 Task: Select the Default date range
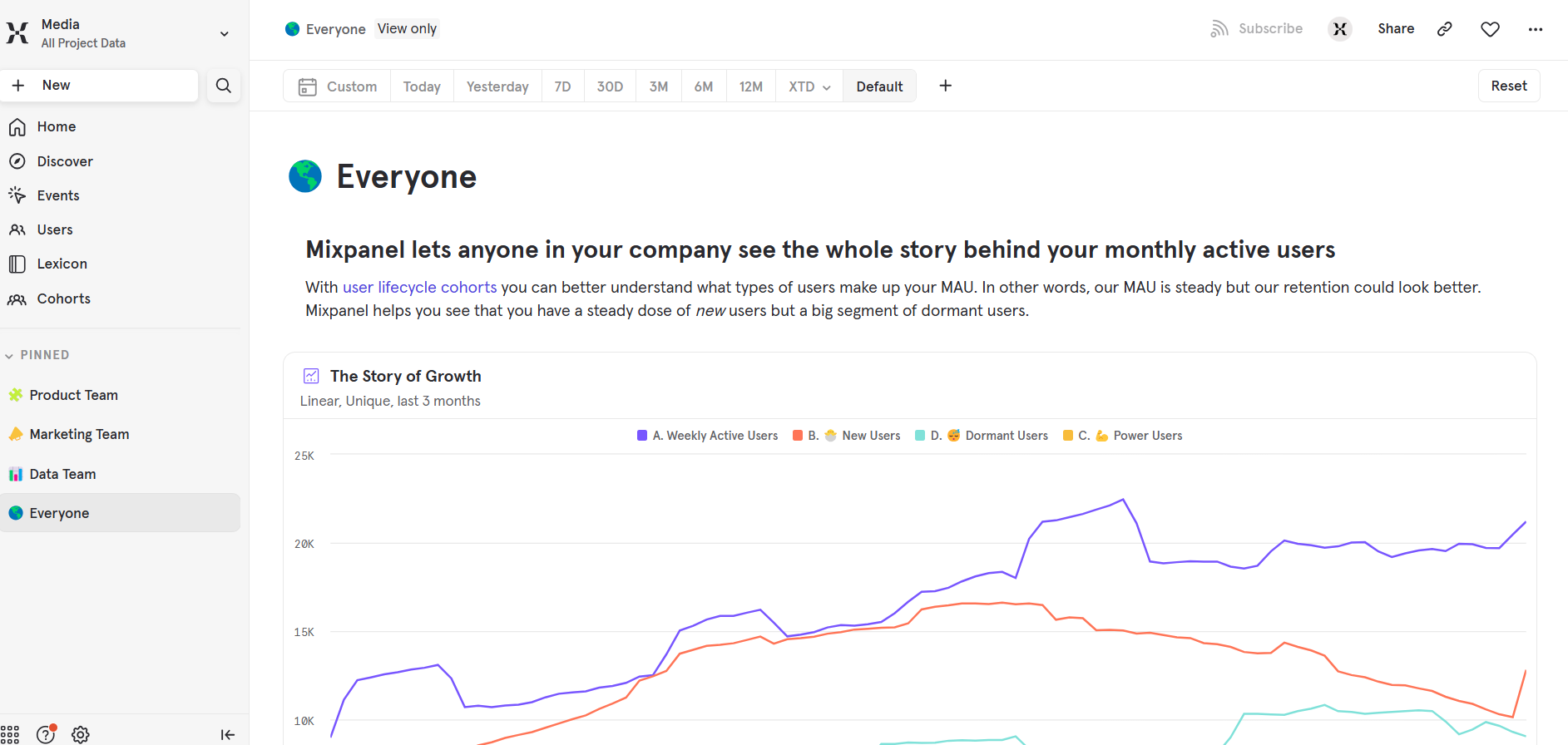[879, 86]
